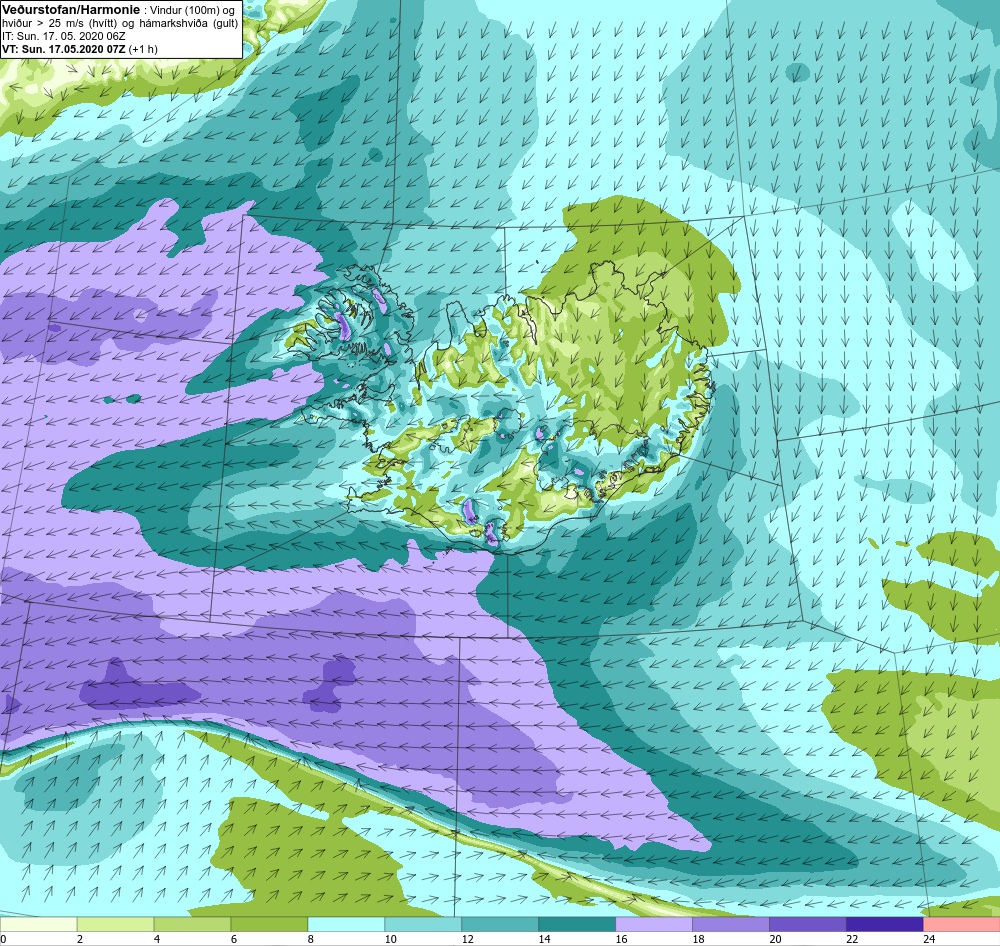Click the scale label '16'
This screenshot has width=1000, height=946.
[x=621, y=939]
